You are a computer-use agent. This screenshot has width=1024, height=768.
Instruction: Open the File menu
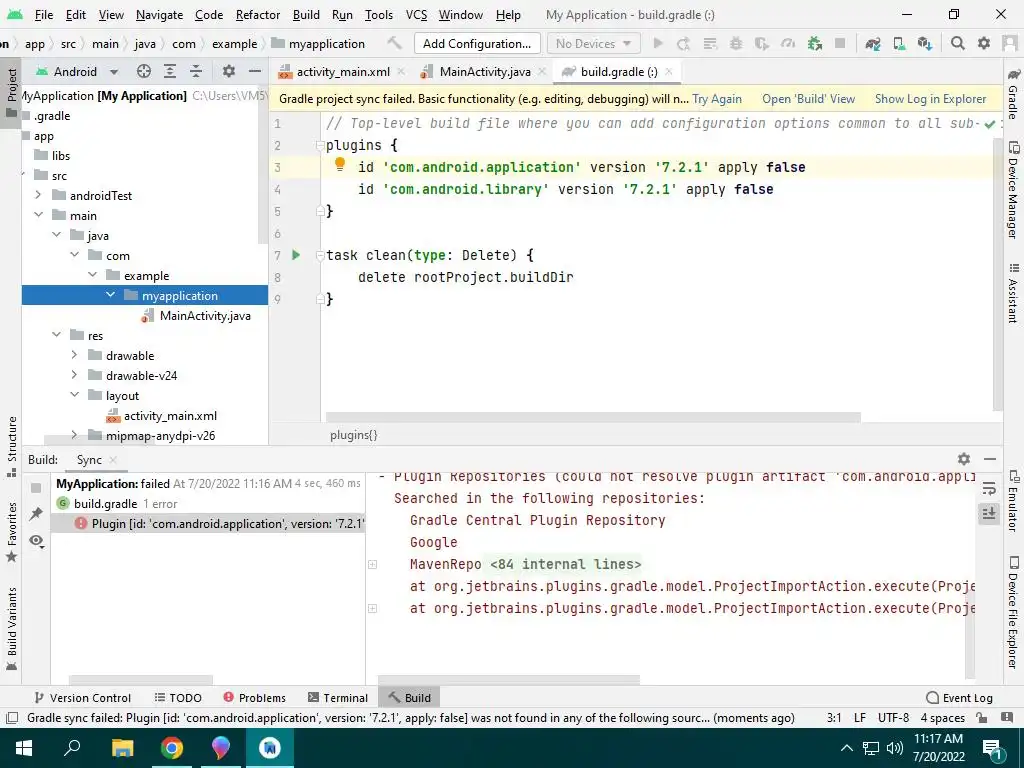[44, 14]
